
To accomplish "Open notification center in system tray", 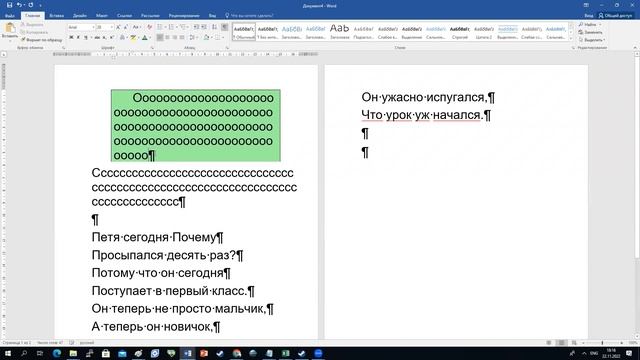I will [629, 353].
